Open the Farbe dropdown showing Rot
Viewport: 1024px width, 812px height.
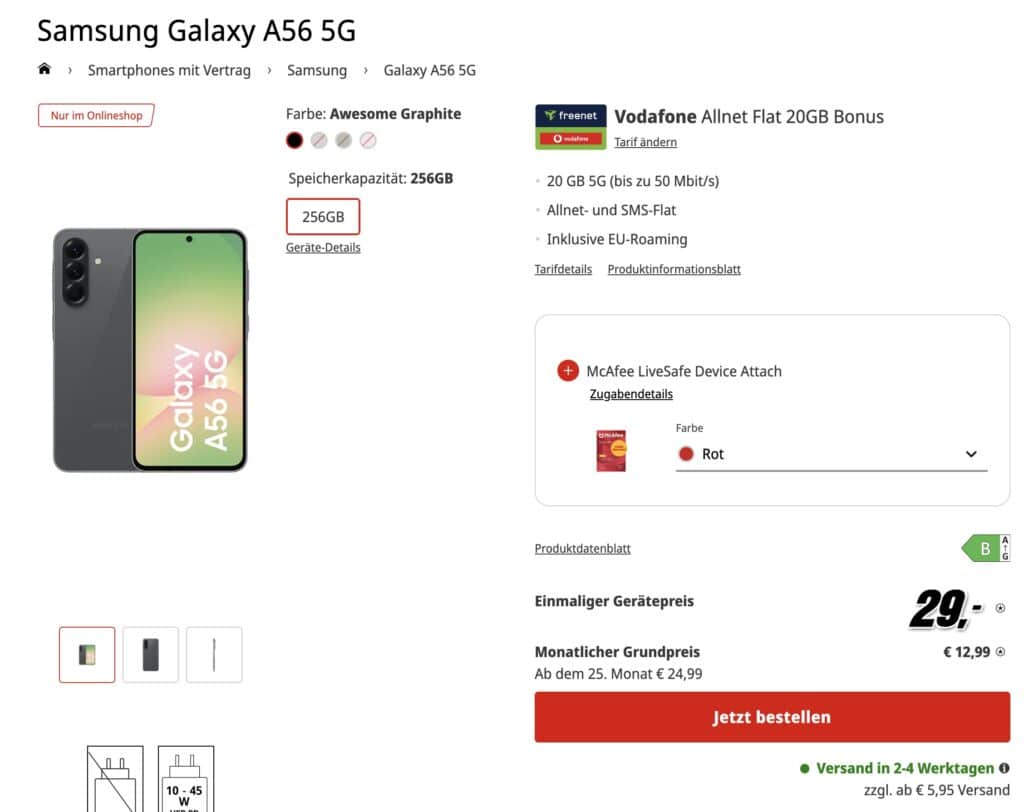click(x=831, y=454)
